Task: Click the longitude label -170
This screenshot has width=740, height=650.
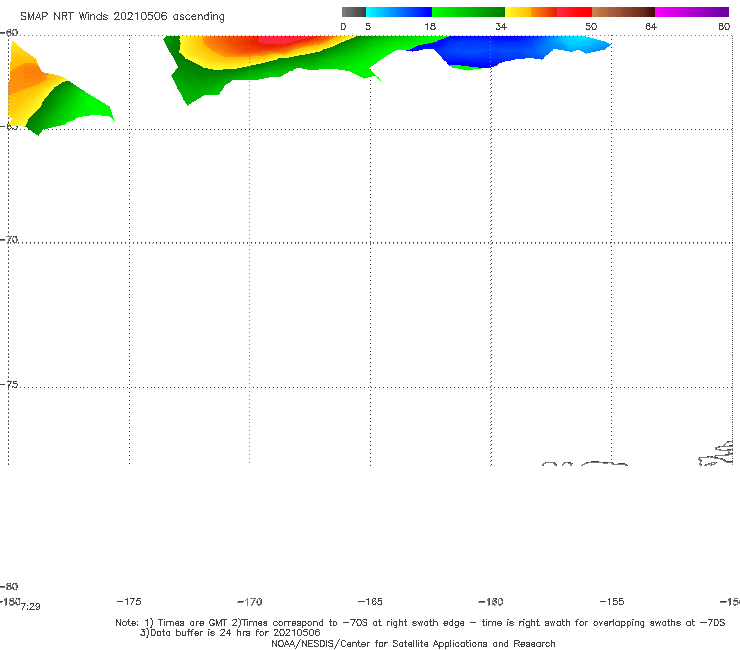Action: 250,601
